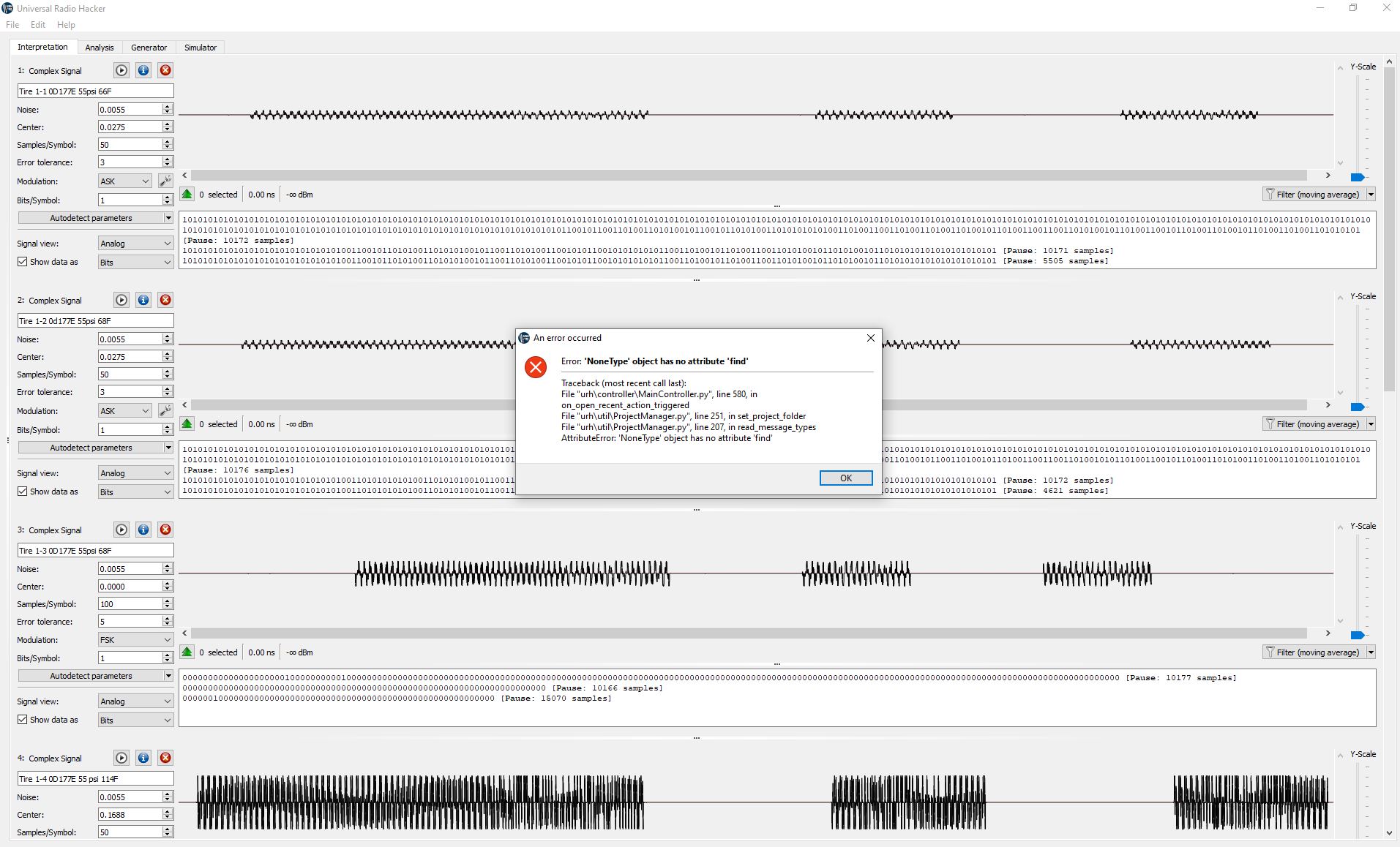
Task: Open signal info for Tire 1-2
Action: click(143, 300)
